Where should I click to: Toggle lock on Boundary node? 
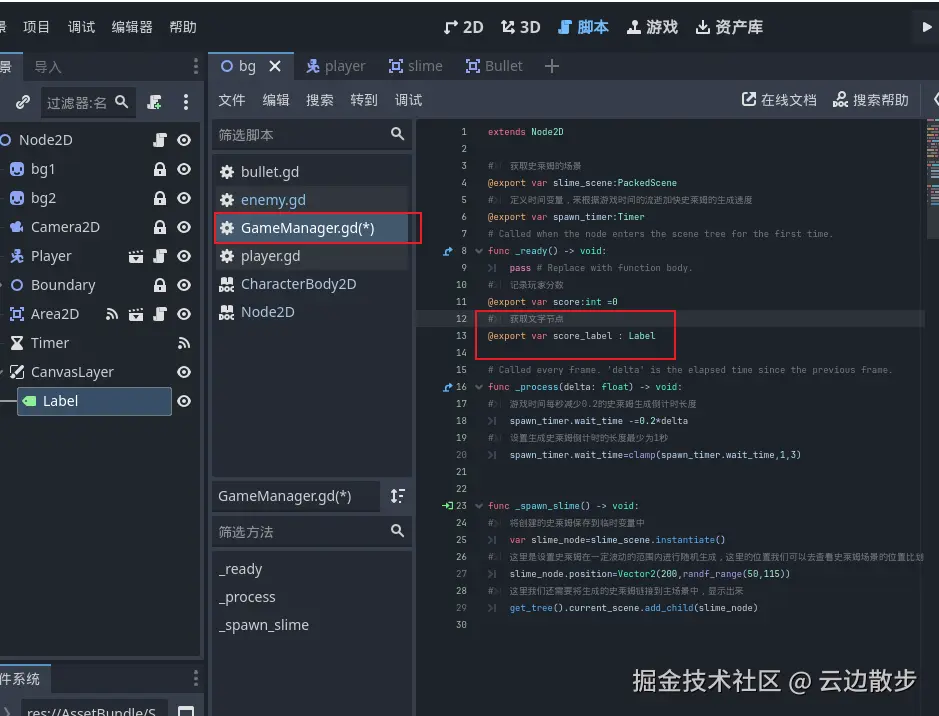(160, 285)
